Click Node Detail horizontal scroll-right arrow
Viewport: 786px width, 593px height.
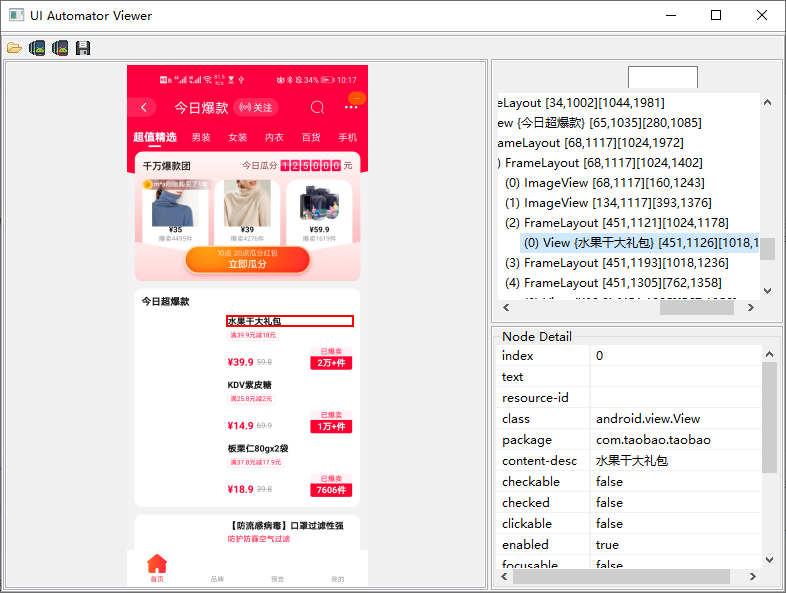[752, 576]
